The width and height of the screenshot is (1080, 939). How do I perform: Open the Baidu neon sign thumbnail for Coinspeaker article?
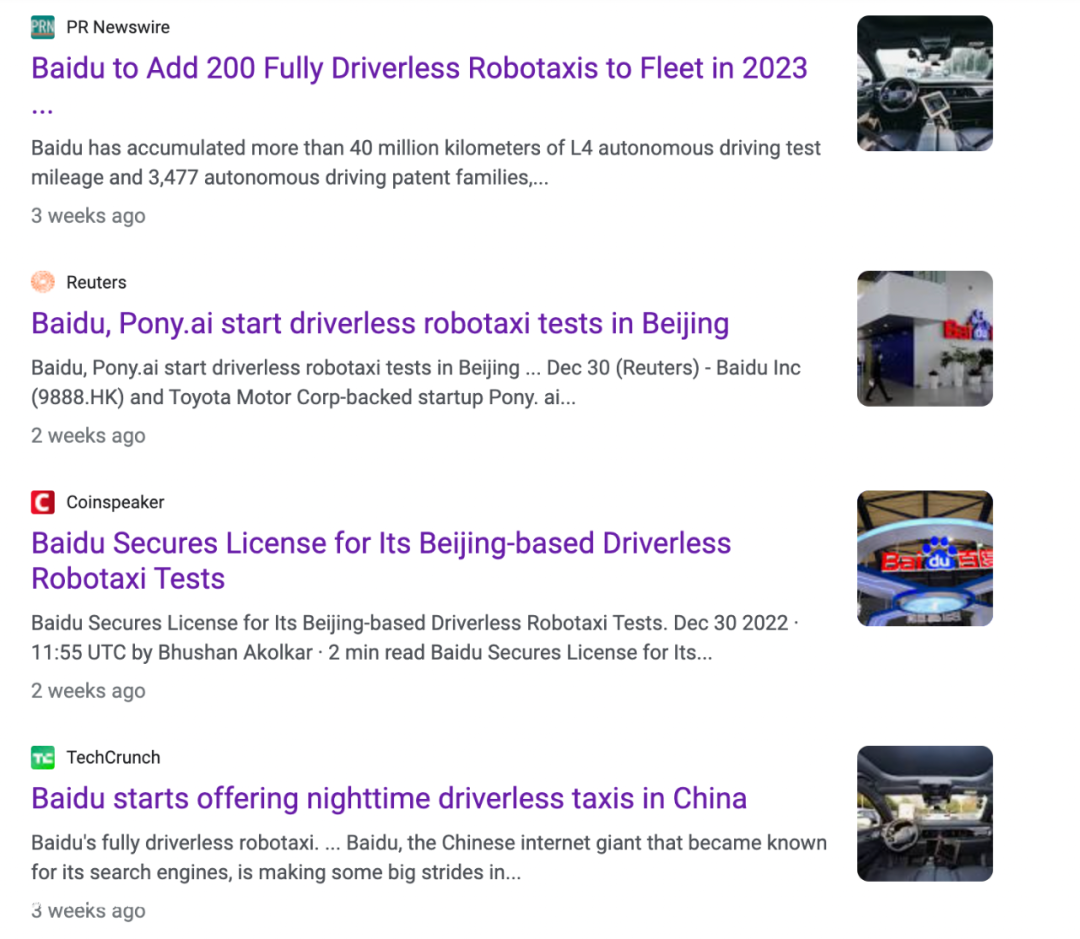click(924, 558)
